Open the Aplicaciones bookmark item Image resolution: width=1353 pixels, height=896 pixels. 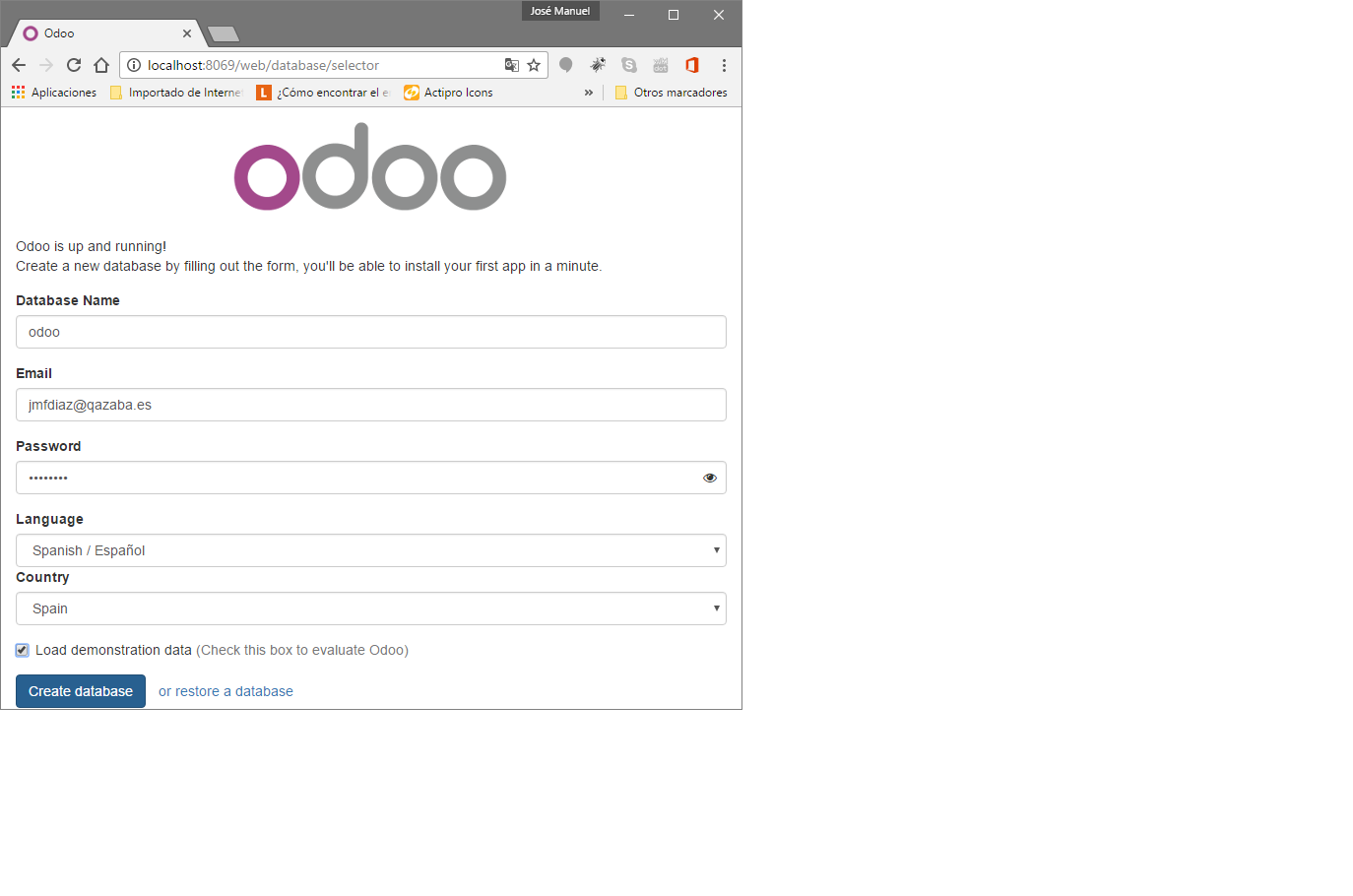(54, 93)
